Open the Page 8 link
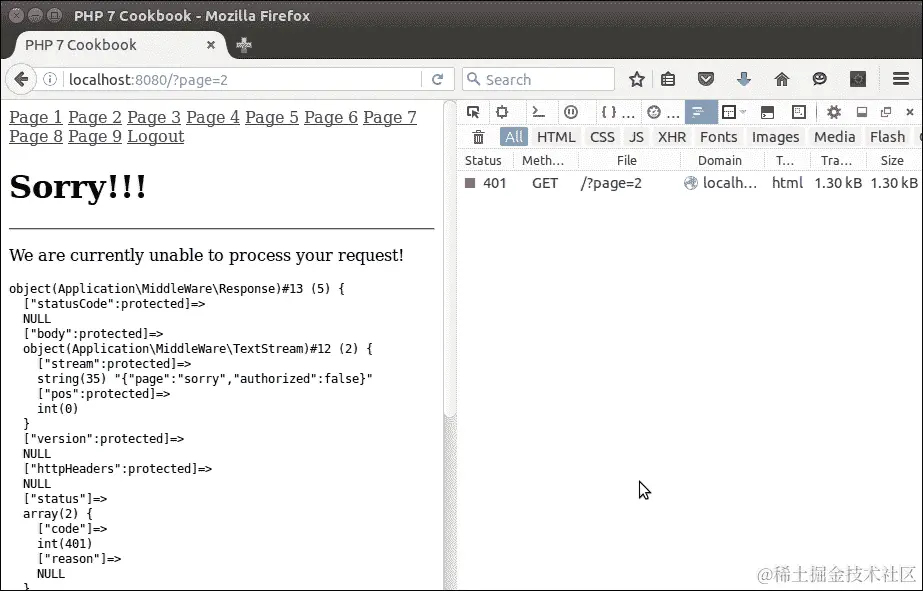 (x=36, y=137)
